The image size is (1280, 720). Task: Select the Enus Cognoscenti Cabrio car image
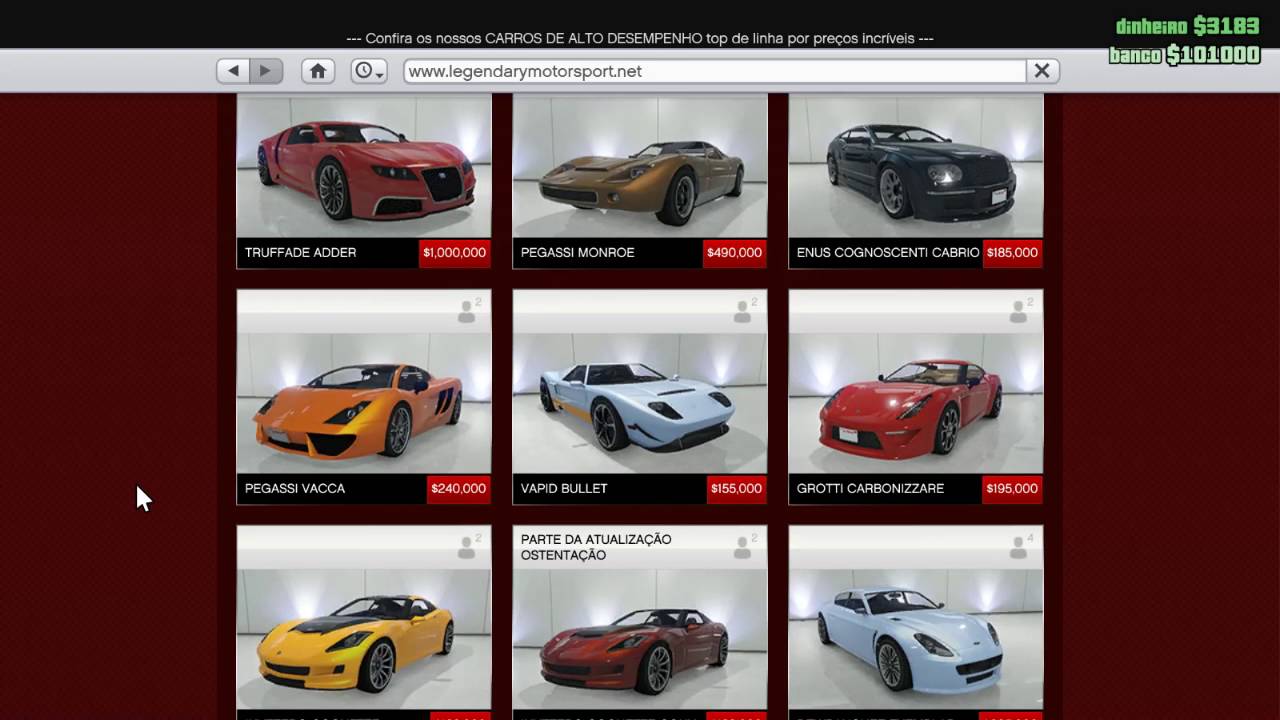(x=916, y=166)
